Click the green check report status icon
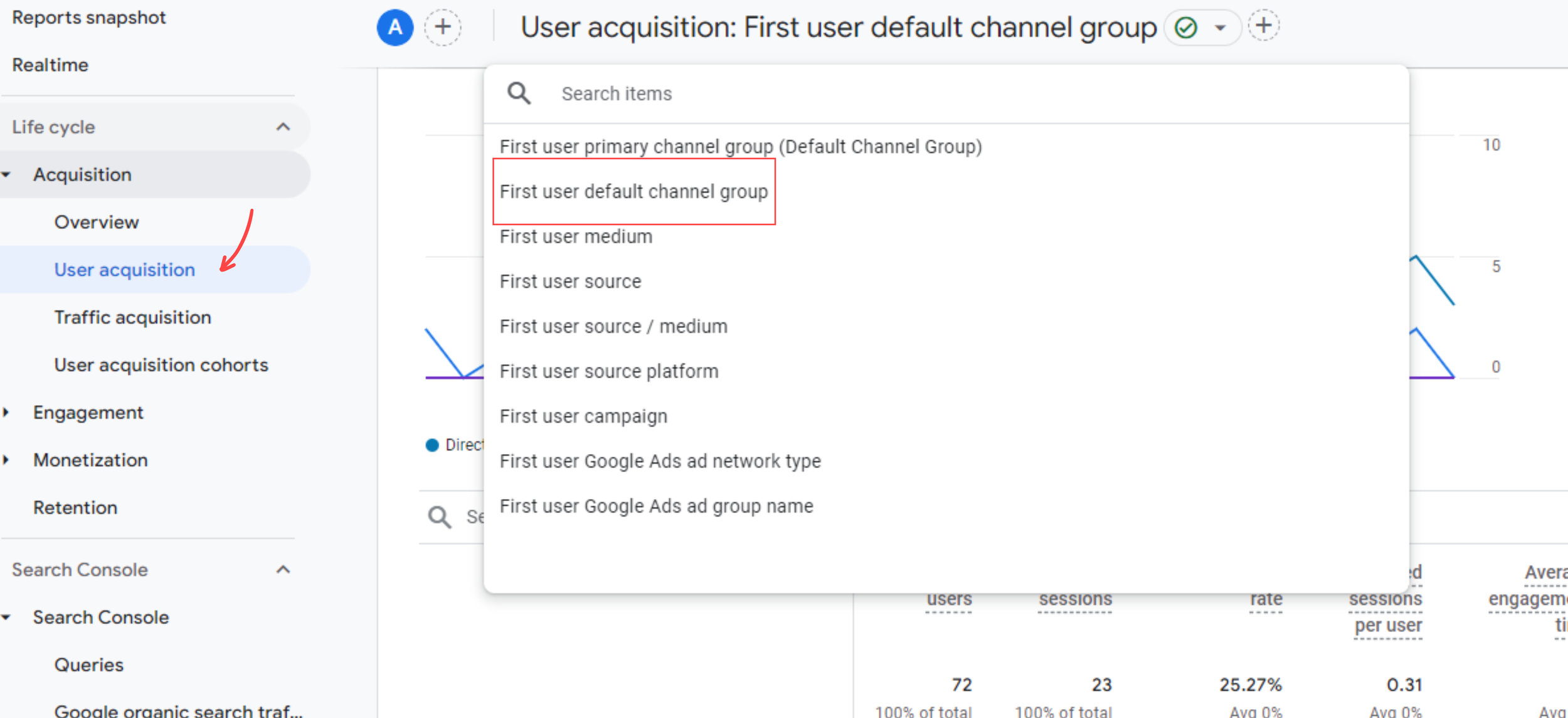 1185,28
